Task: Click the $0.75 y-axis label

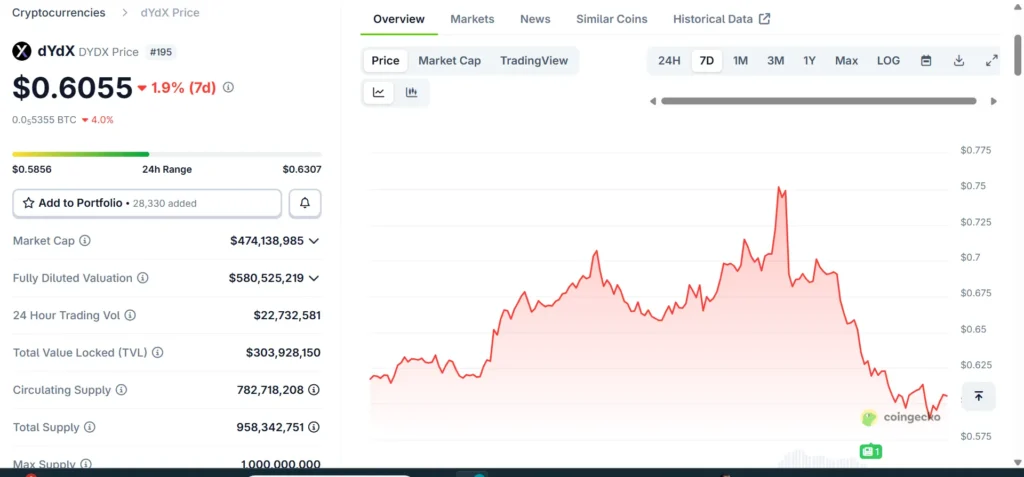Action: 972,186
